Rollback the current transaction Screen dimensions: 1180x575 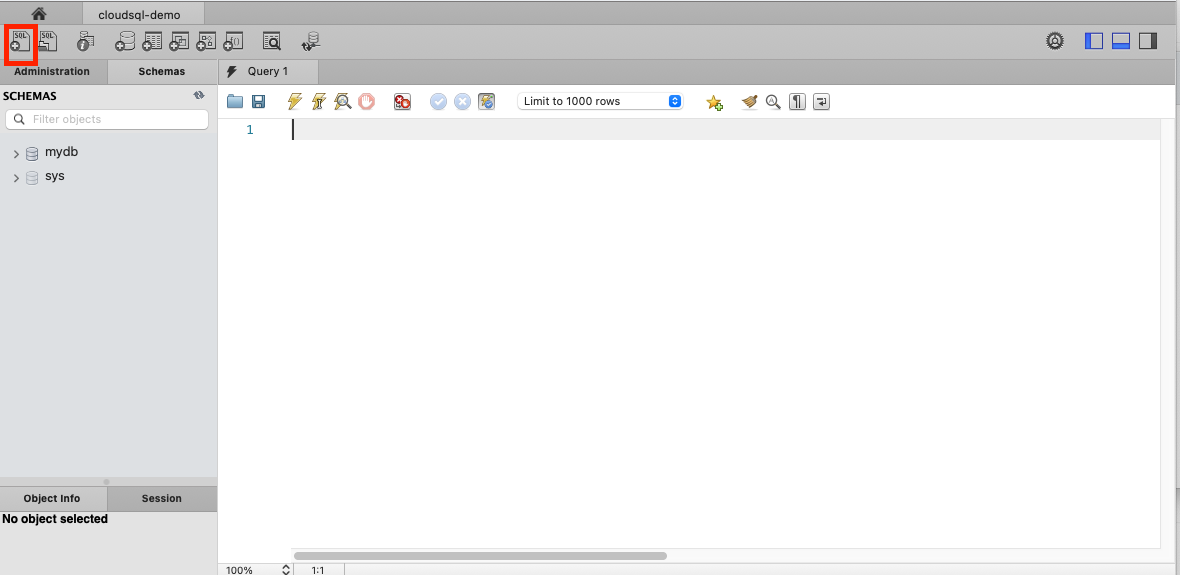462,102
